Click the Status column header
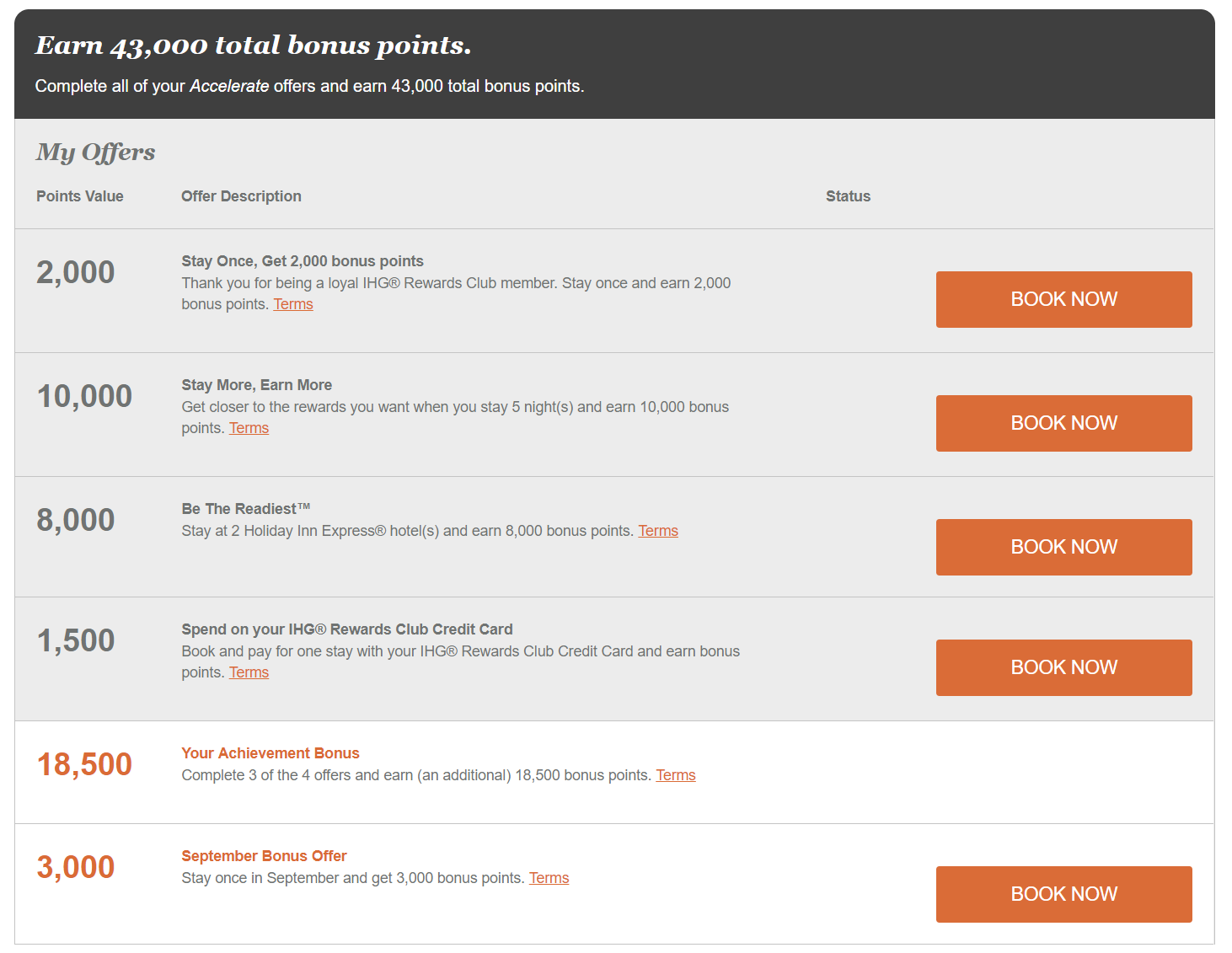Screen dimensions: 1232x953 pyautogui.click(x=848, y=196)
